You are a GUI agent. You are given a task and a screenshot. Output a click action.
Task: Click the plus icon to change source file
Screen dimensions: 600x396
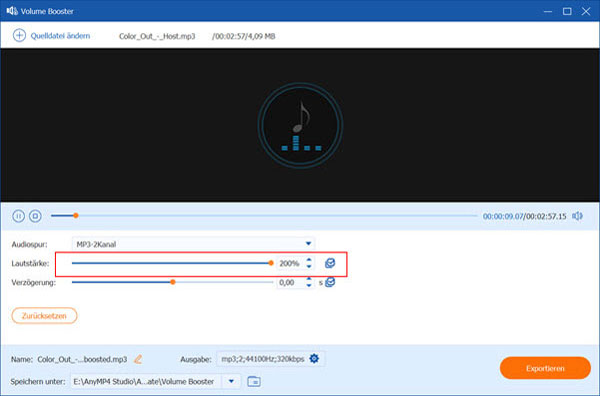pos(19,36)
